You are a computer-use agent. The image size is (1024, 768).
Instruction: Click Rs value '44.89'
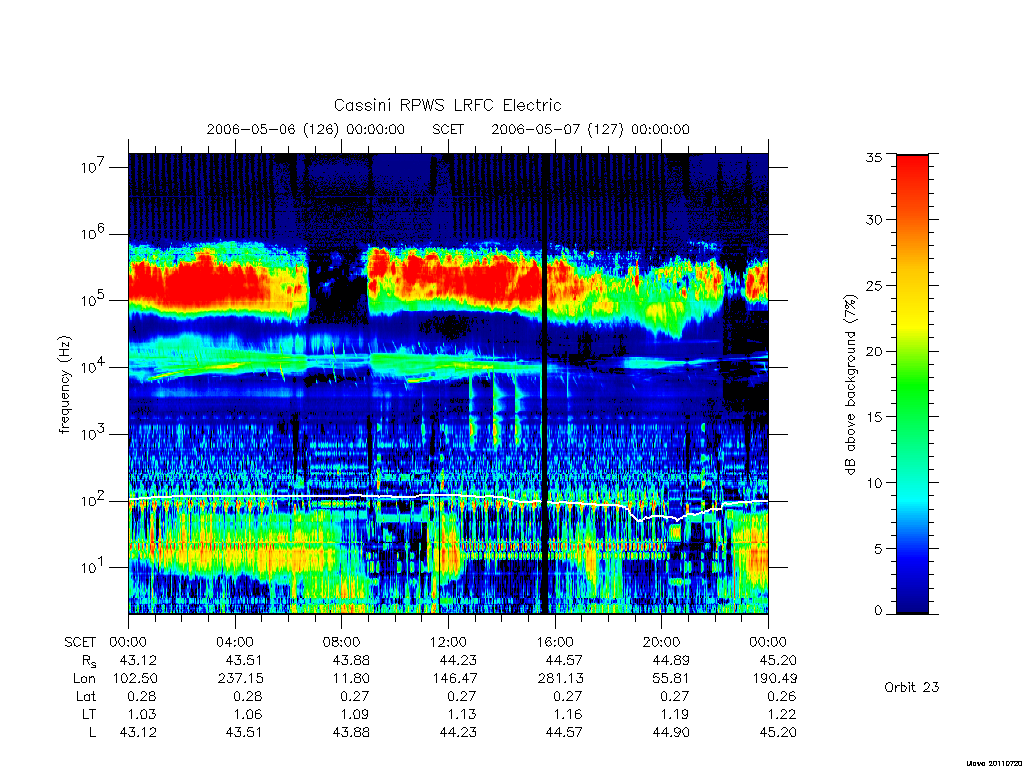click(671, 660)
